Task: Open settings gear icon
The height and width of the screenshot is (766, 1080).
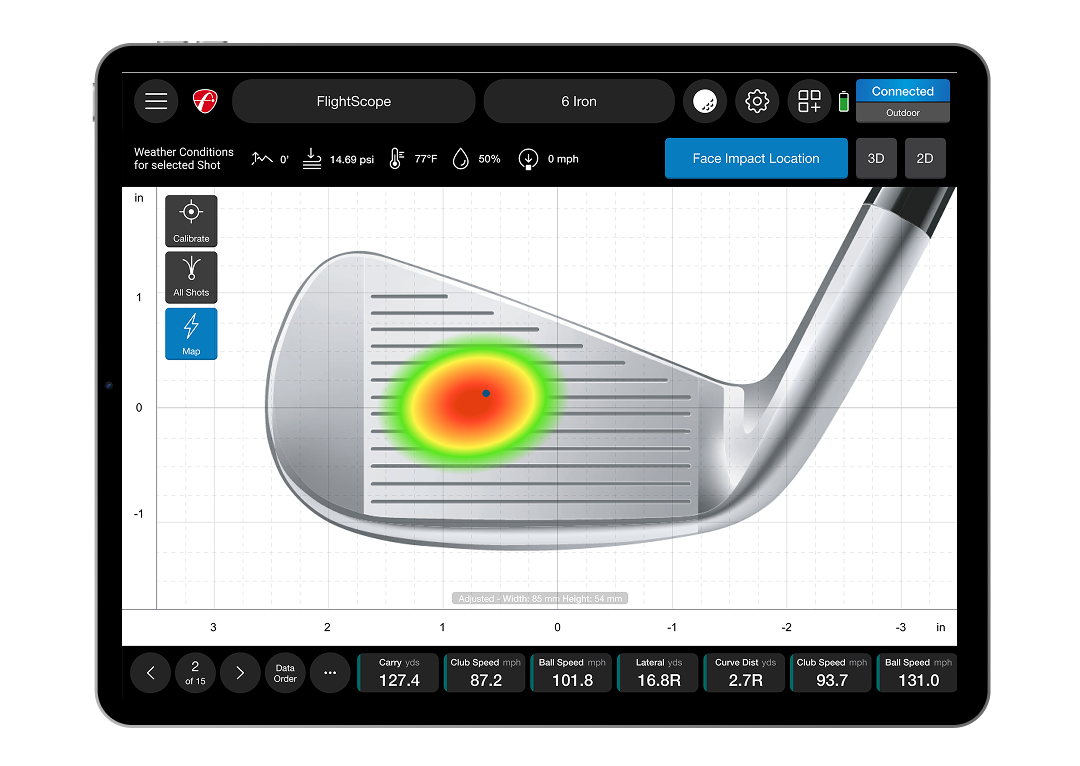Action: 757,101
